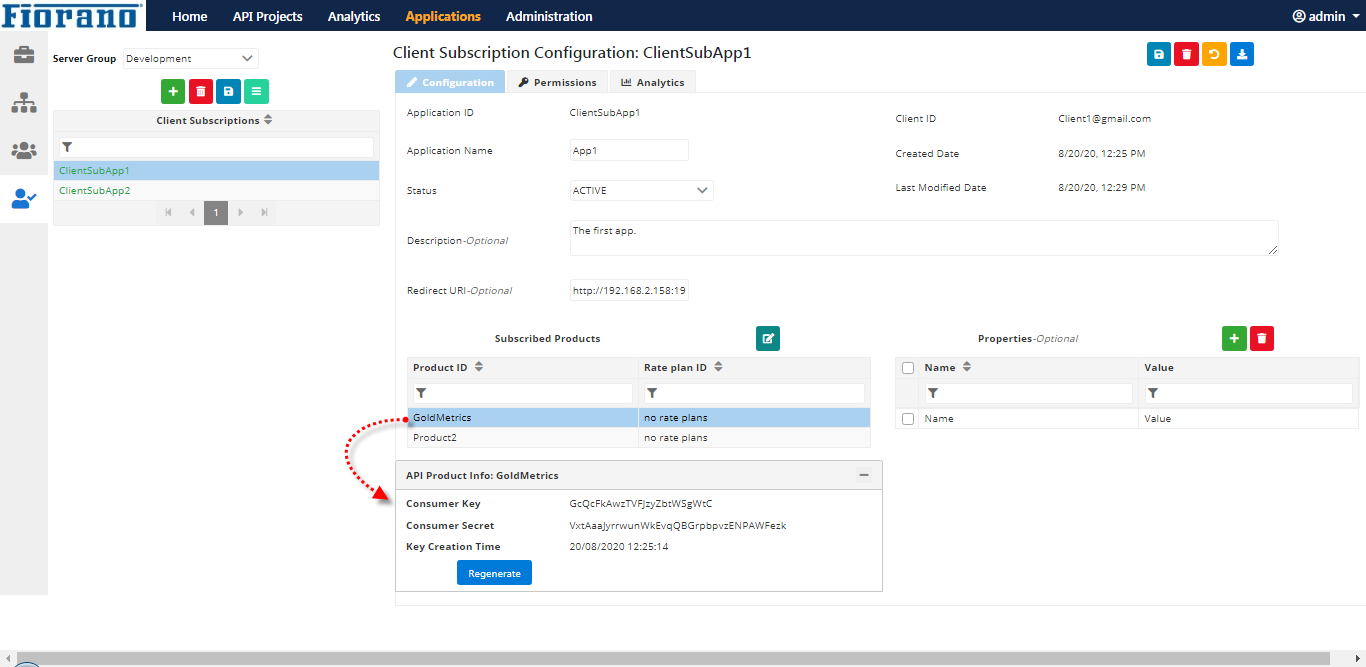Open the Server Group dropdown

pyautogui.click(x=190, y=59)
